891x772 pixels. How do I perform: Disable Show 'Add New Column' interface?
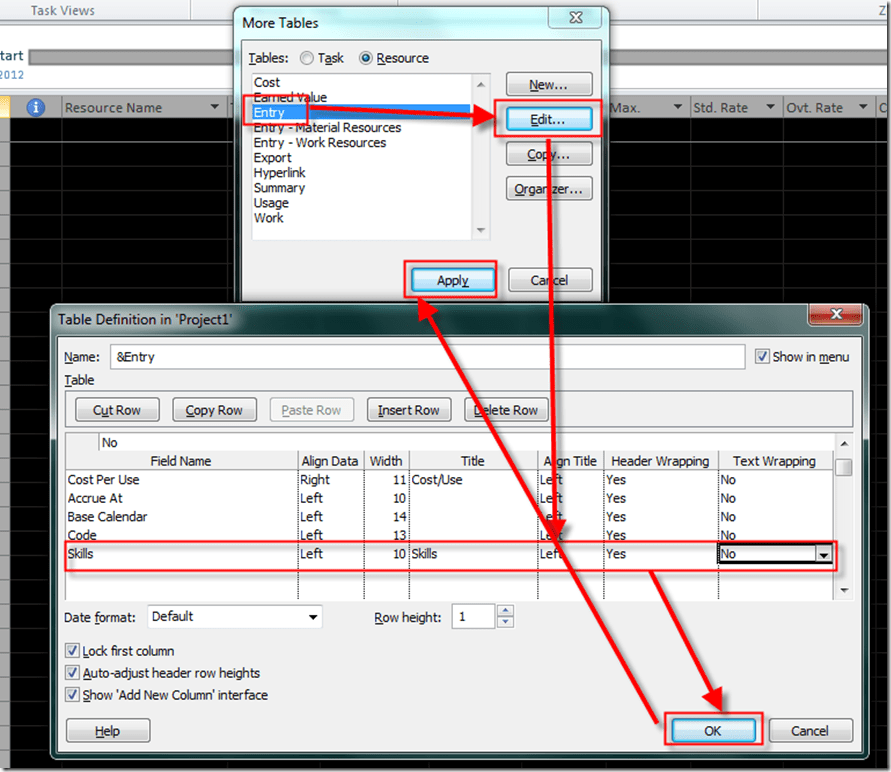coord(72,695)
